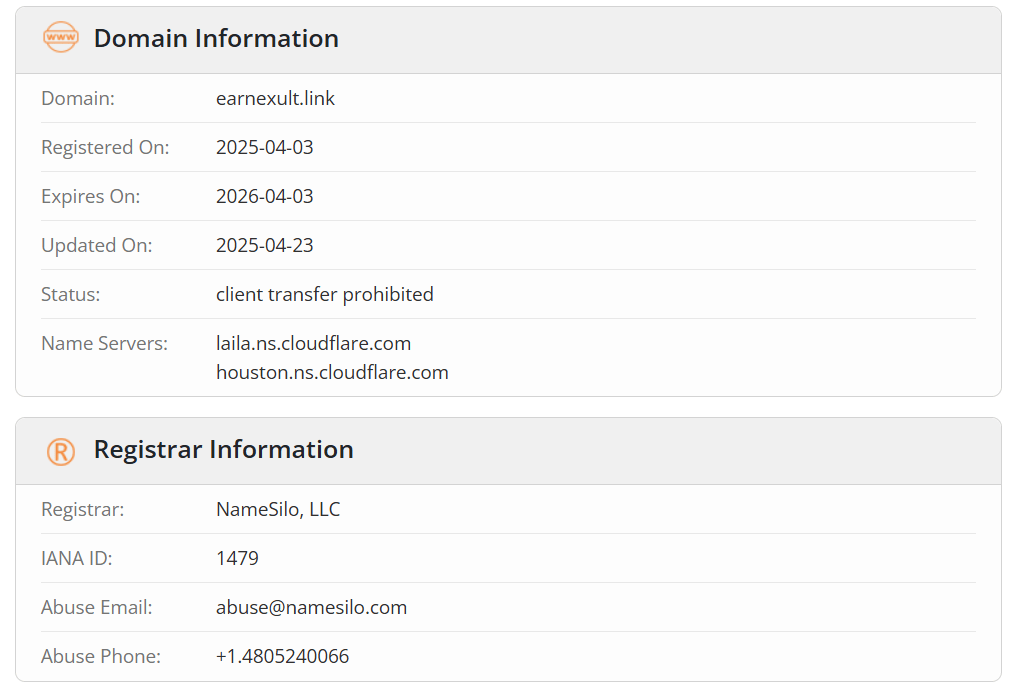Click the Expires On date 2026-04-03

(265, 196)
